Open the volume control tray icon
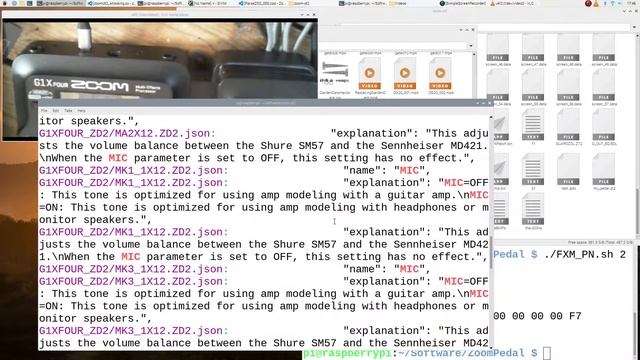This screenshot has width=640, height=360. [620, 3]
